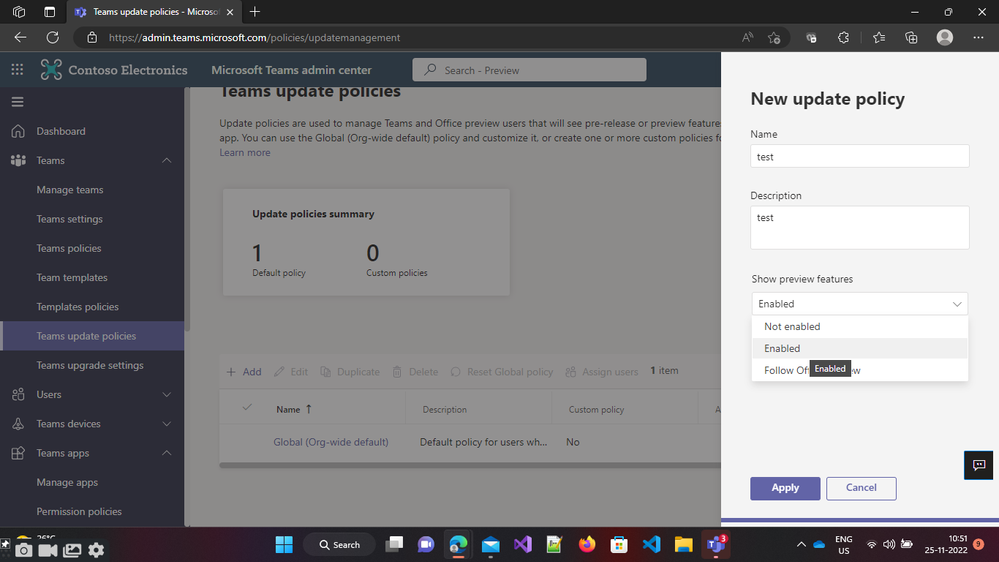Click the Description text area

[859, 227]
